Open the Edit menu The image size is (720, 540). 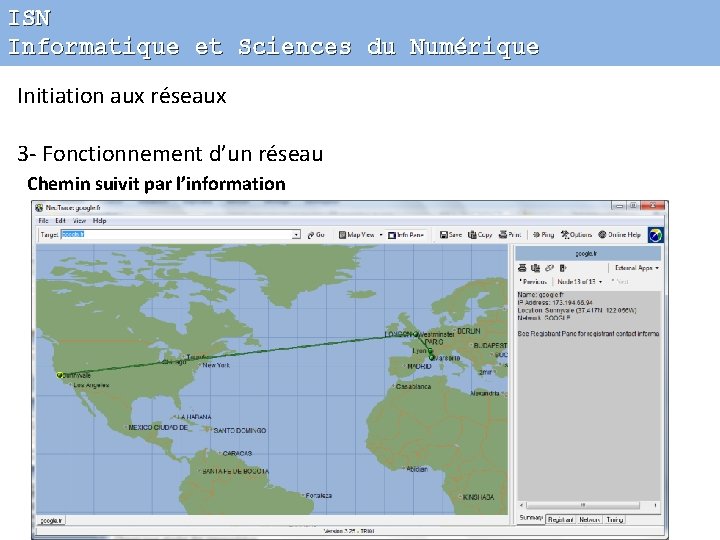click(x=60, y=220)
